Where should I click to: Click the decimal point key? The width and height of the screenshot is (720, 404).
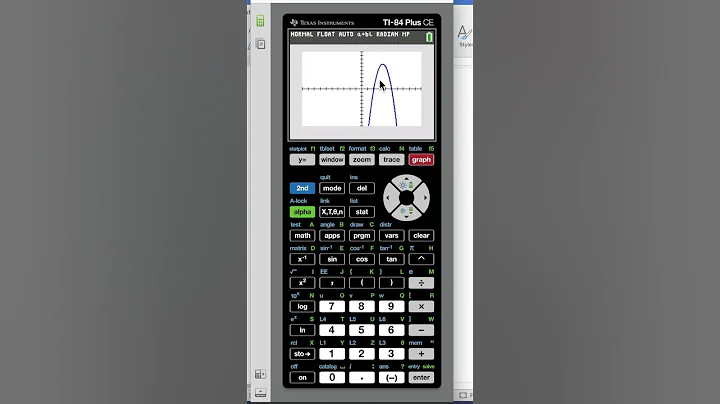click(x=362, y=378)
